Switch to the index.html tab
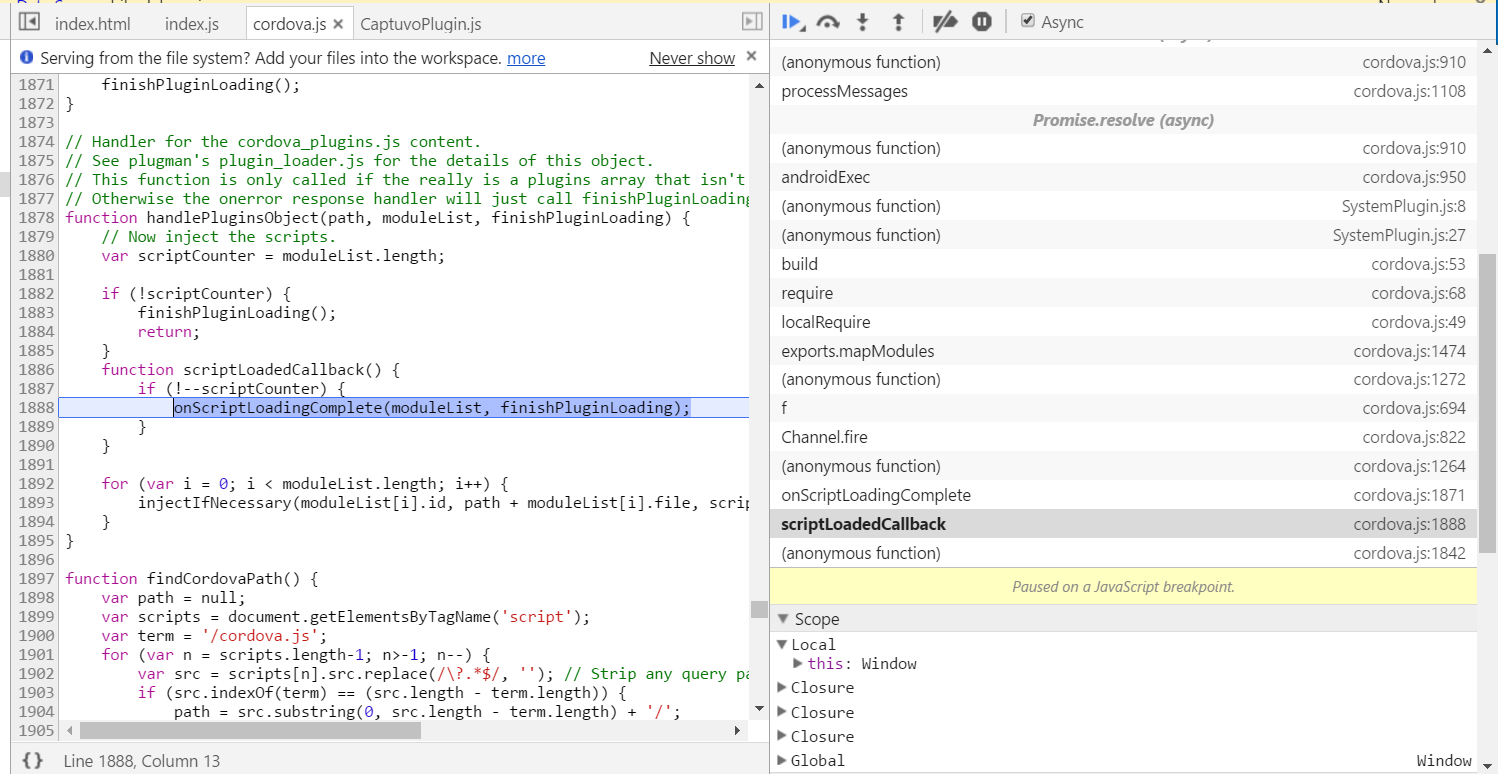The width and height of the screenshot is (1498, 774). point(93,23)
